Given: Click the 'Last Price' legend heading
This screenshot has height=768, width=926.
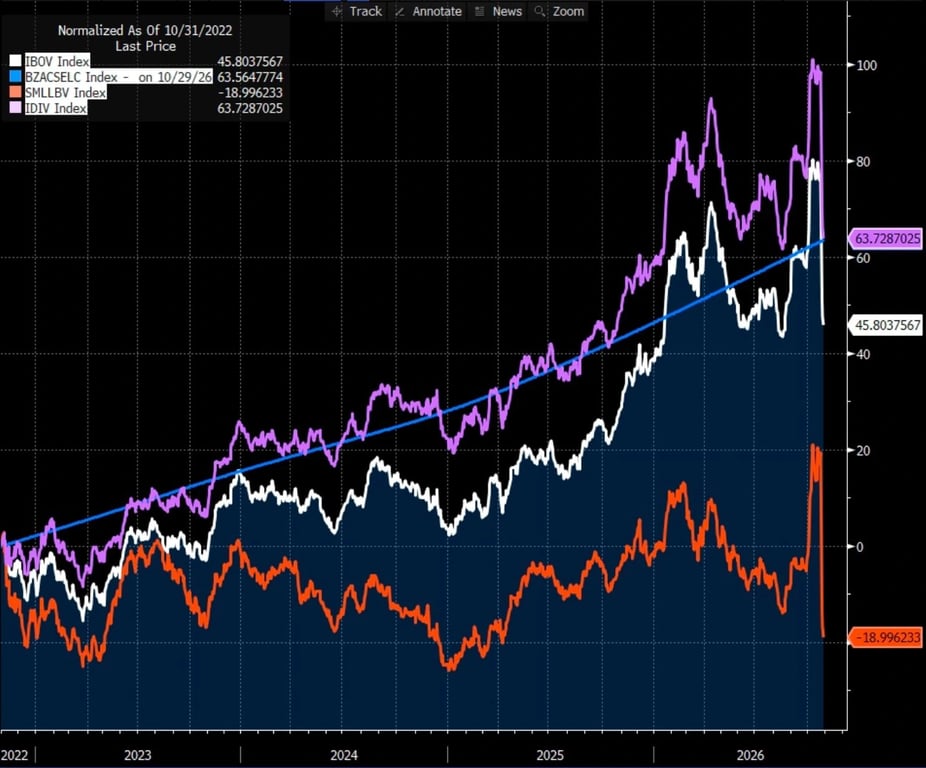Looking at the screenshot, I should coord(145,46).
